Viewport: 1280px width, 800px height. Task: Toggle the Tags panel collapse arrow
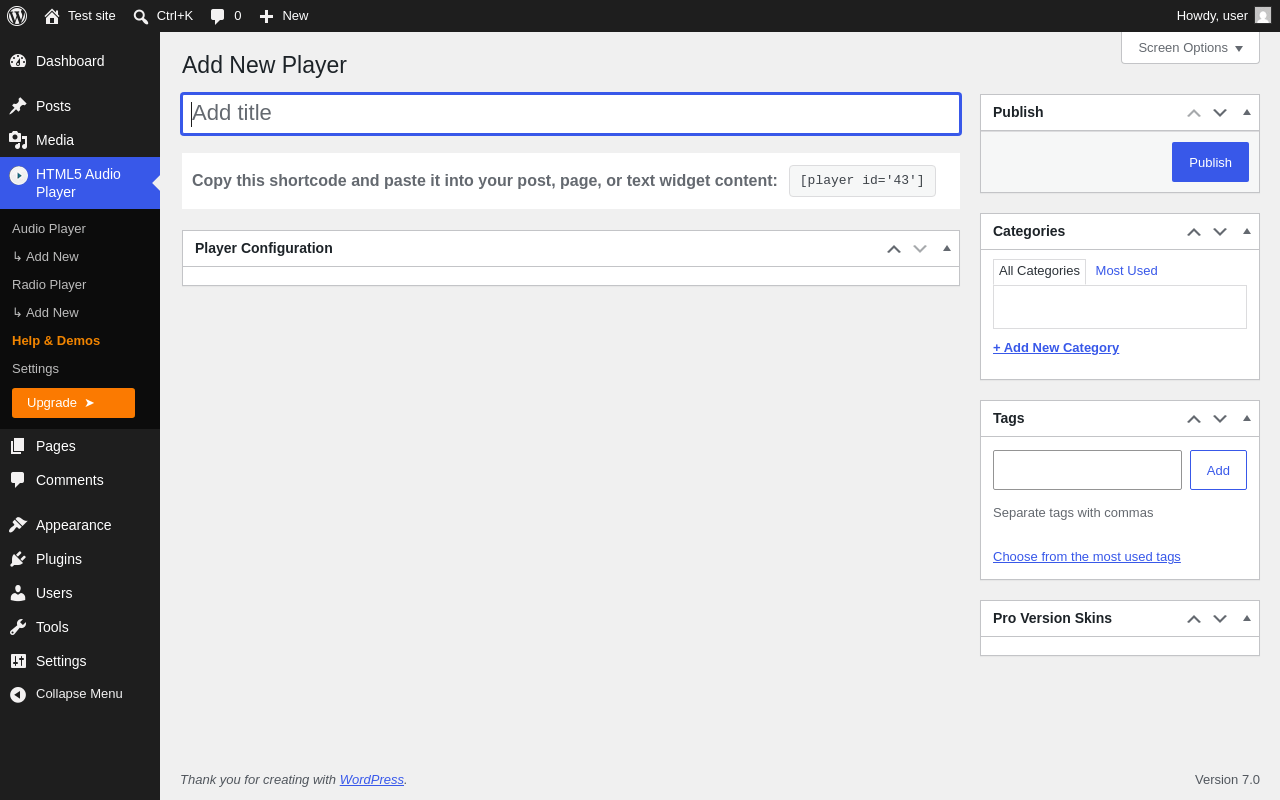pos(1247,418)
